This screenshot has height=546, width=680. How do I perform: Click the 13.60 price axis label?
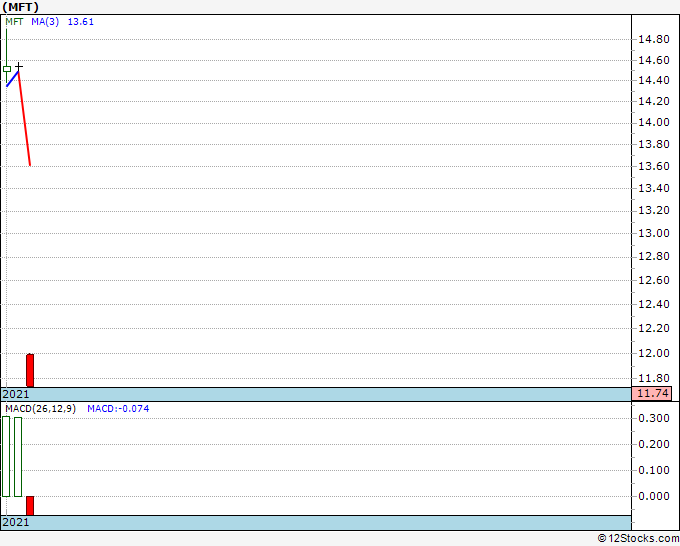[x=654, y=167]
